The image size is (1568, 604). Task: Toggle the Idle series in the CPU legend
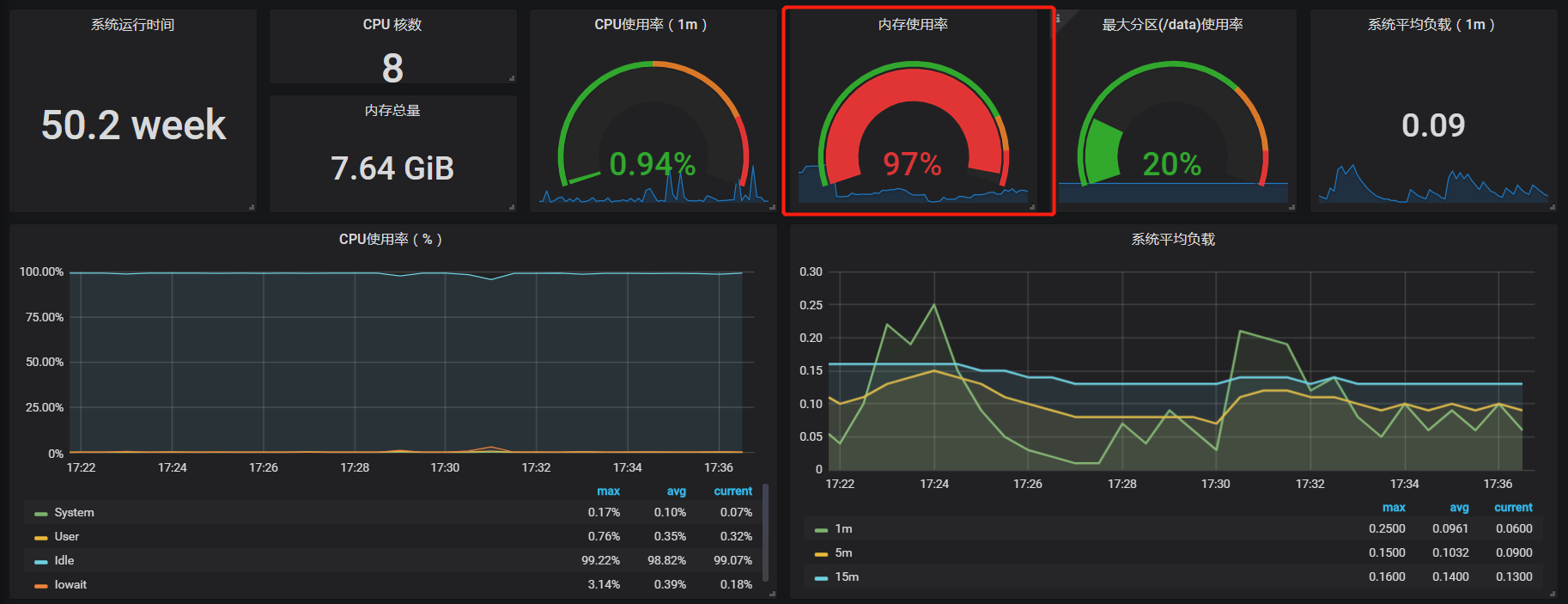tap(64, 560)
